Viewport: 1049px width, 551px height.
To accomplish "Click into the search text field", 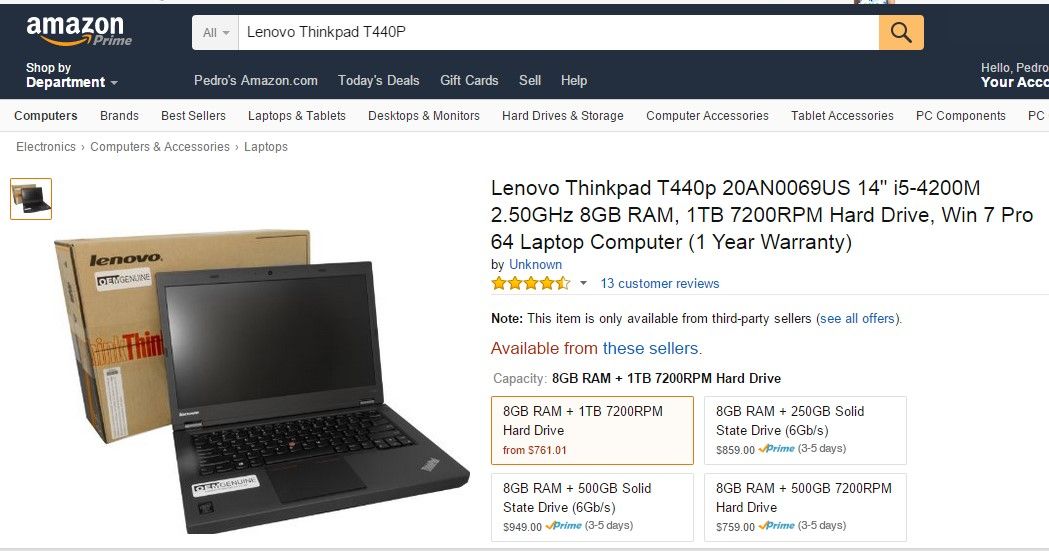I will 559,33.
